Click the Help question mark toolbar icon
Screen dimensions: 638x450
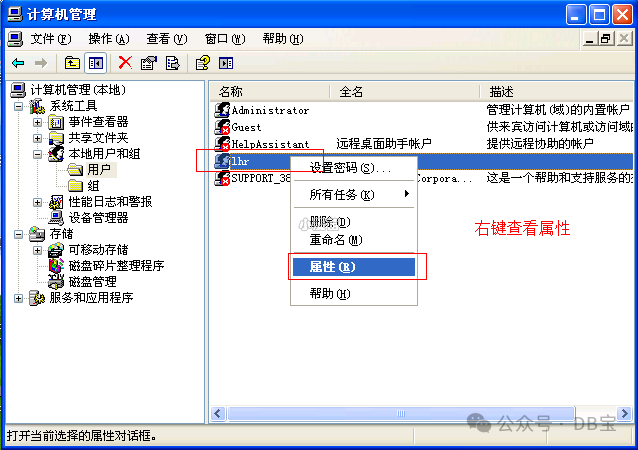[203, 63]
